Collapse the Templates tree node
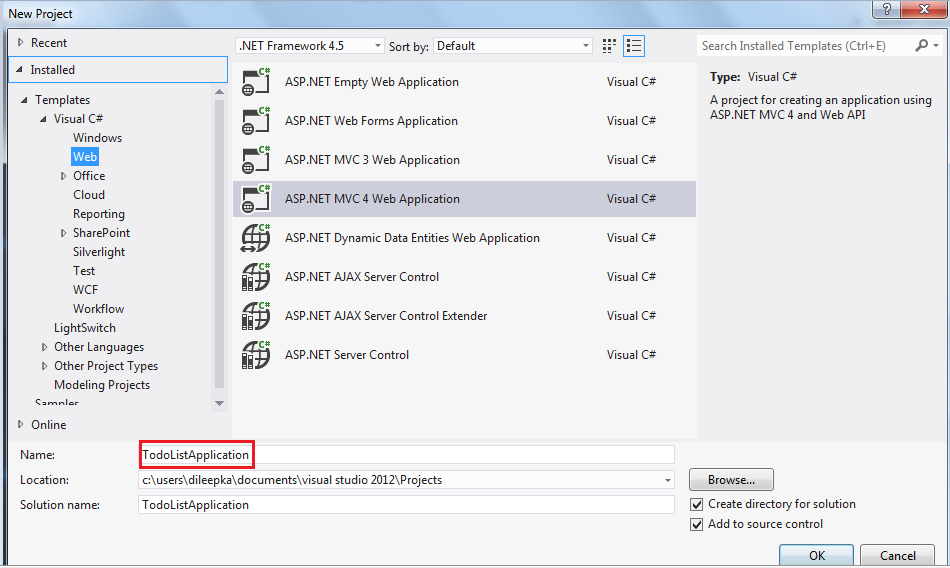 (x=24, y=100)
